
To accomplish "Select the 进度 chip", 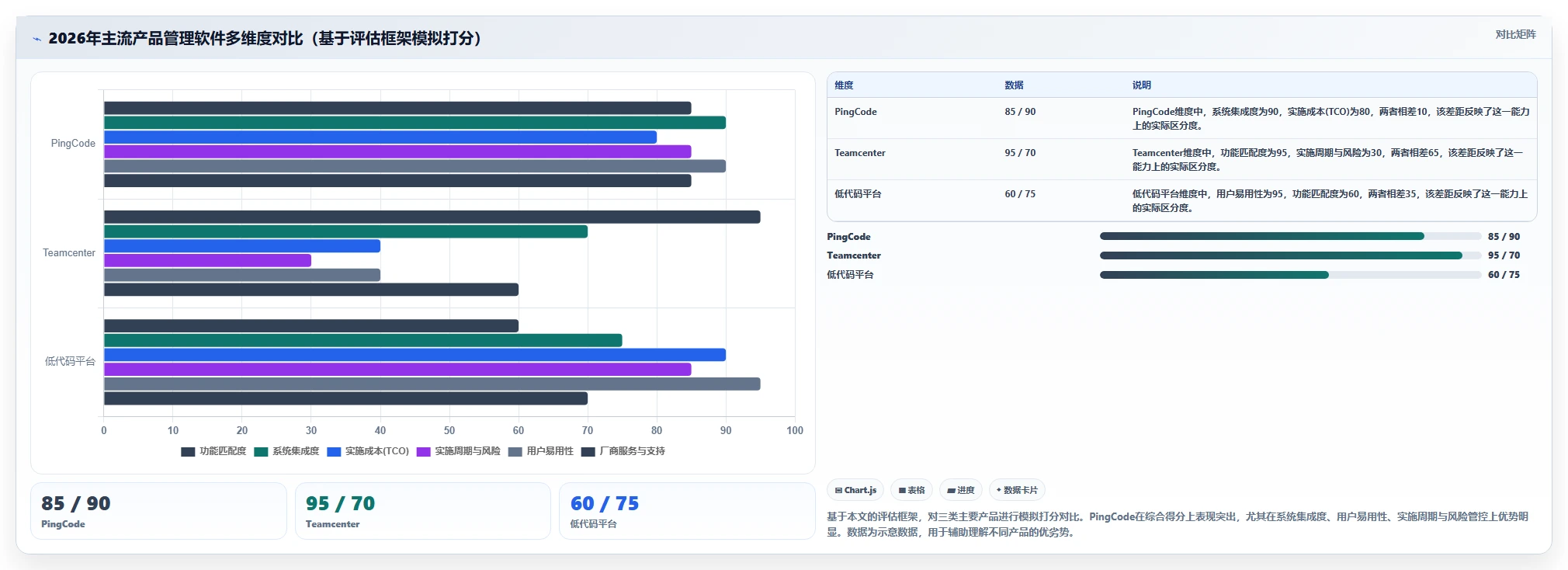I will click(960, 490).
